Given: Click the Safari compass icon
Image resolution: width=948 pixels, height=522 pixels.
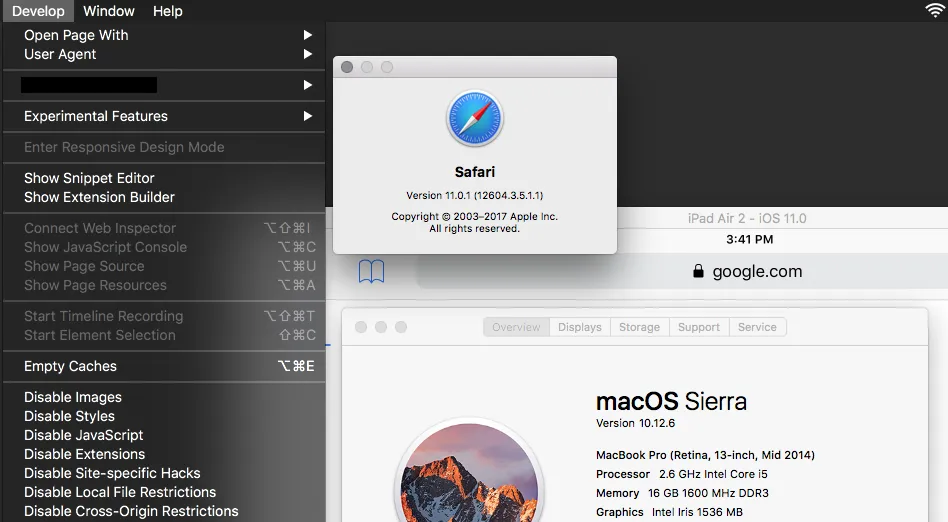Looking at the screenshot, I should click(x=475, y=119).
